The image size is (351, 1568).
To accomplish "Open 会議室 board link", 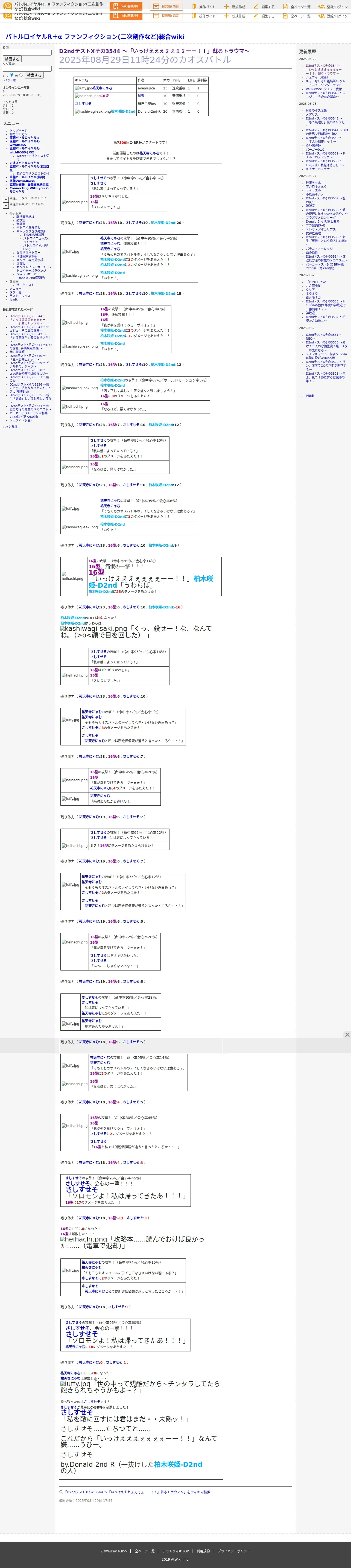I will pos(21,224).
